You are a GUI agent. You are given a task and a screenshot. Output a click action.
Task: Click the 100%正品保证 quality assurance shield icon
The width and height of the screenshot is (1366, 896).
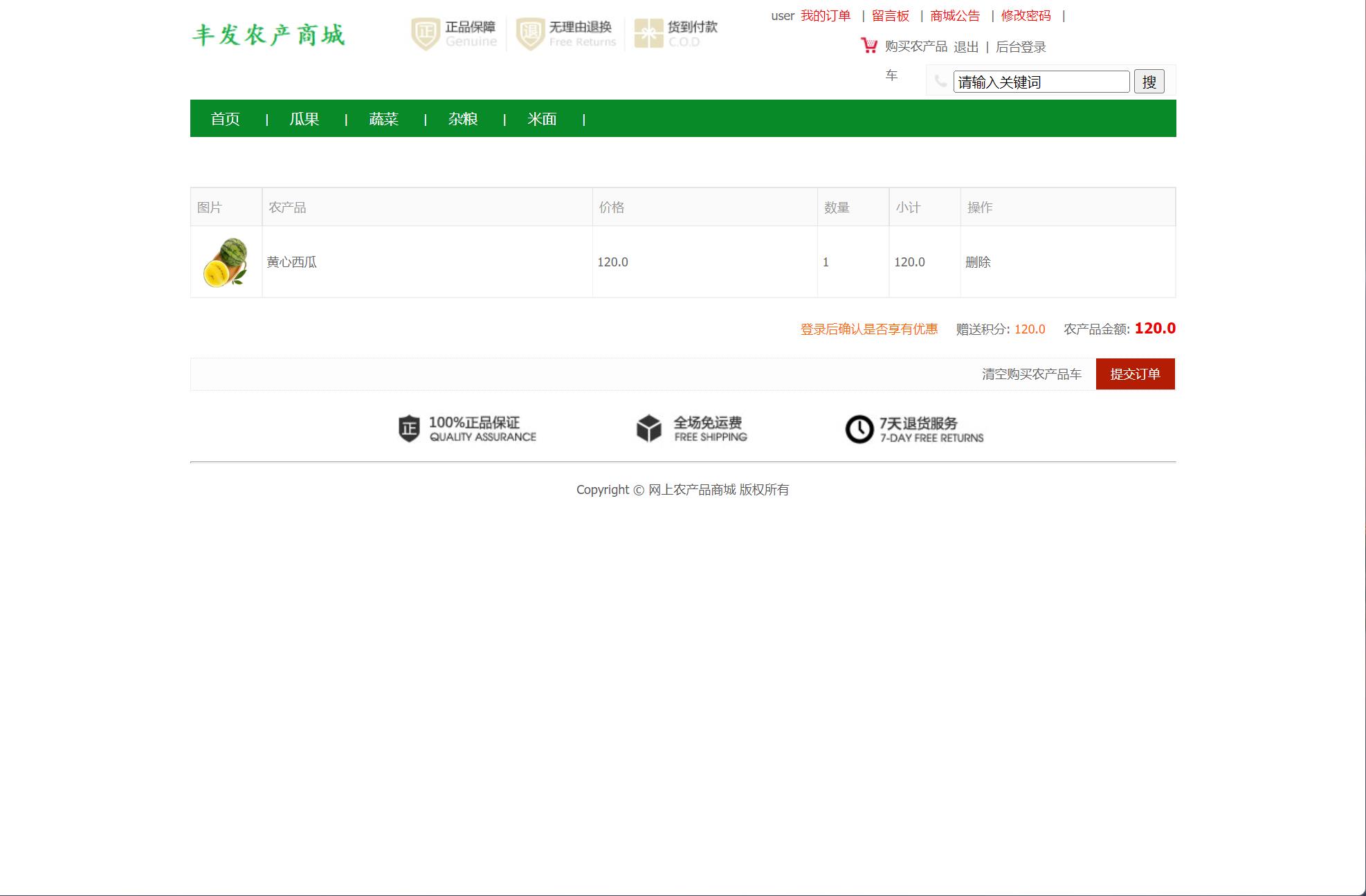tap(407, 429)
